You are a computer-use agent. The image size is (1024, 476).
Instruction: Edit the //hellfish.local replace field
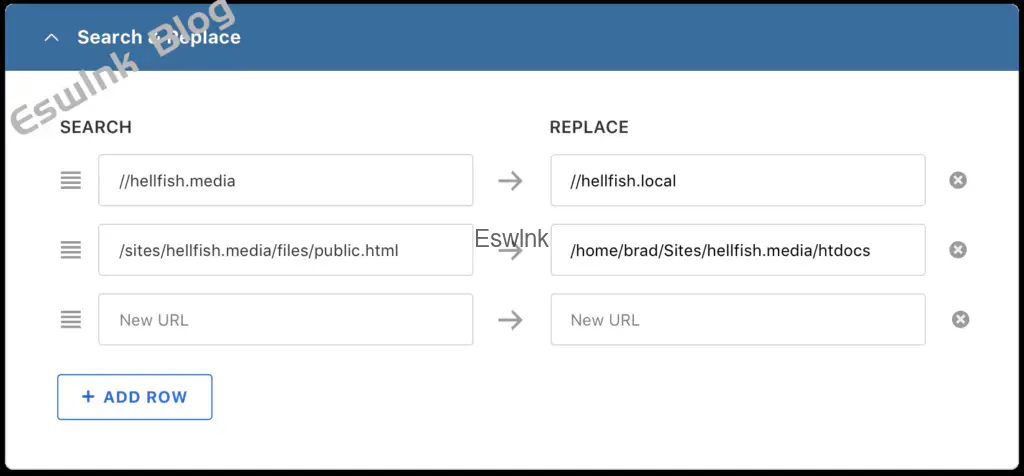(x=737, y=180)
